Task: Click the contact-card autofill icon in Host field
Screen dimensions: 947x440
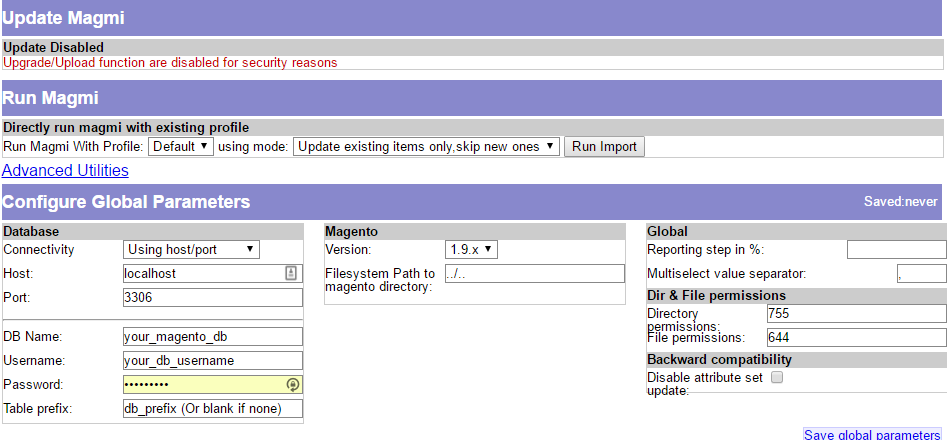Action: [291, 273]
